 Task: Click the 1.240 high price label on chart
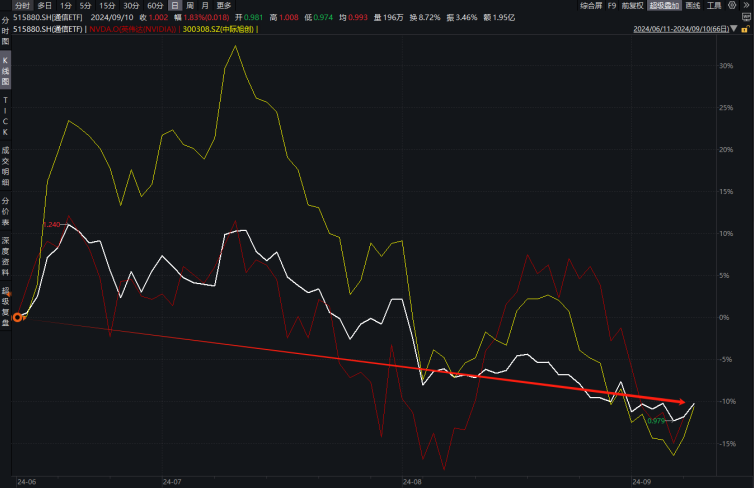coord(52,225)
